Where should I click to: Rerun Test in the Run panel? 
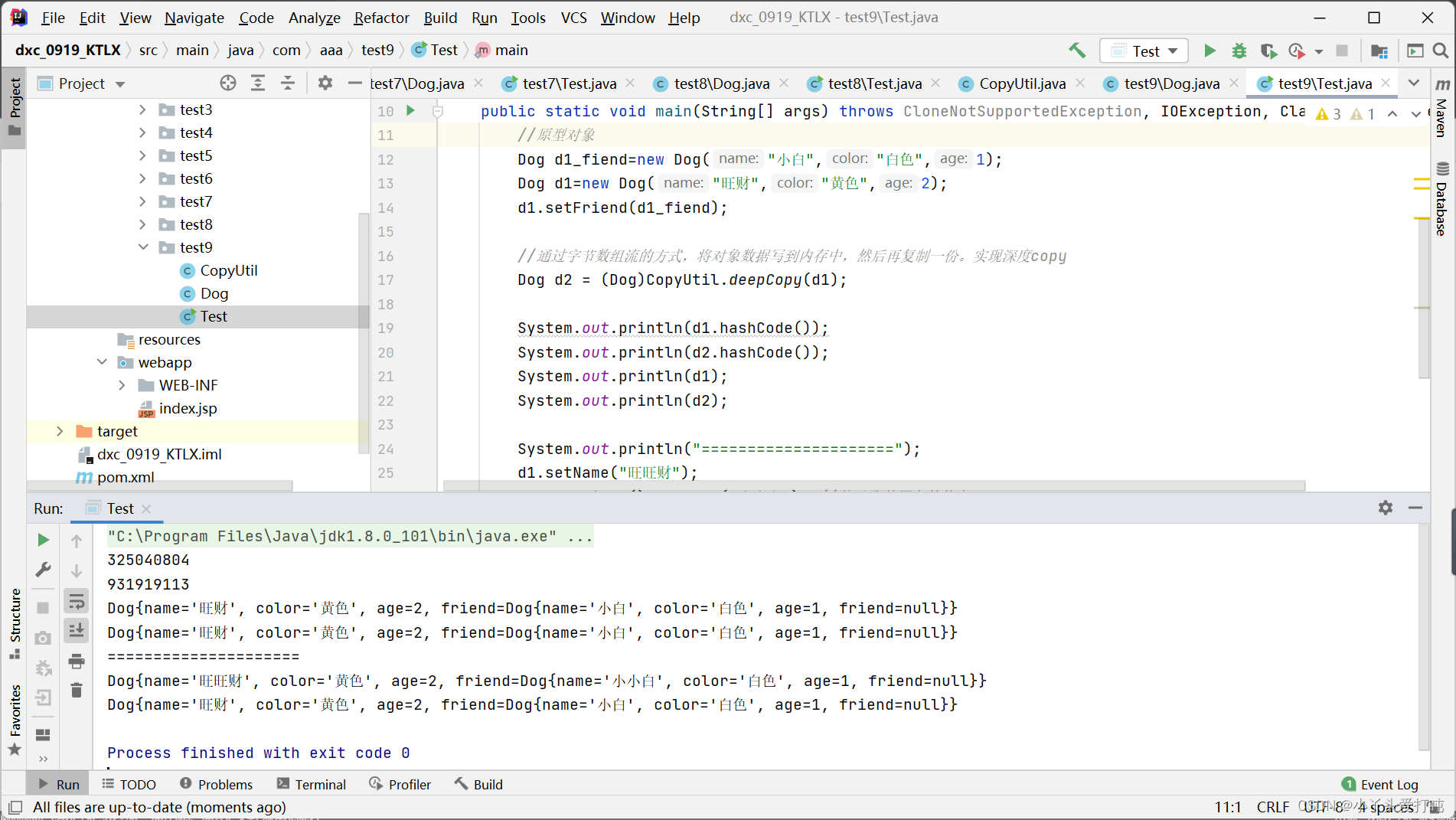pyautogui.click(x=44, y=540)
